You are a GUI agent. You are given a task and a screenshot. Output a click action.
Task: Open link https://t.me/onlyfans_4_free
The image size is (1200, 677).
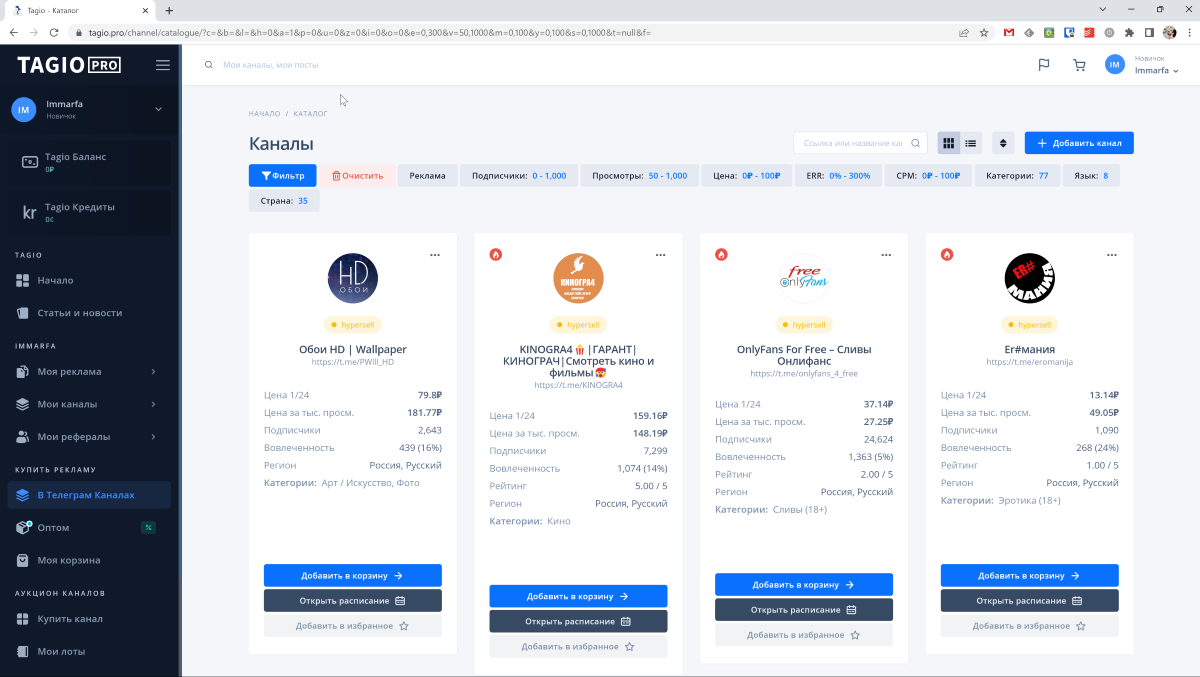pos(804,374)
